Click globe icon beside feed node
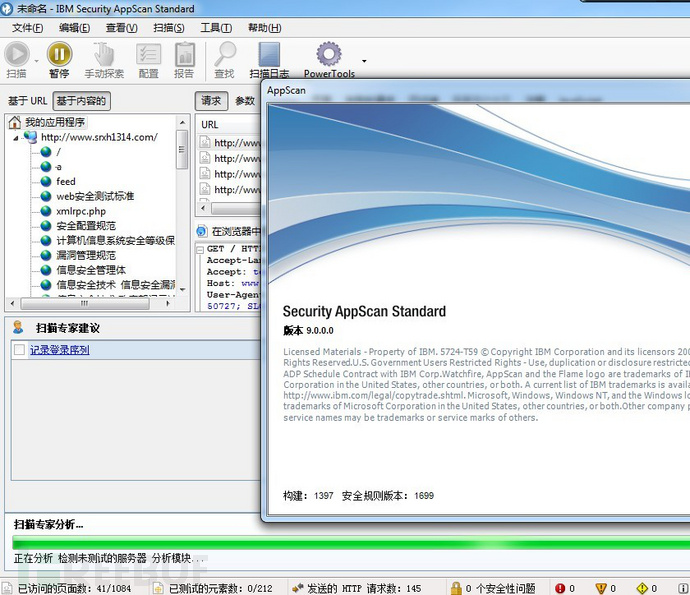Image resolution: width=690 pixels, height=595 pixels. (x=46, y=181)
